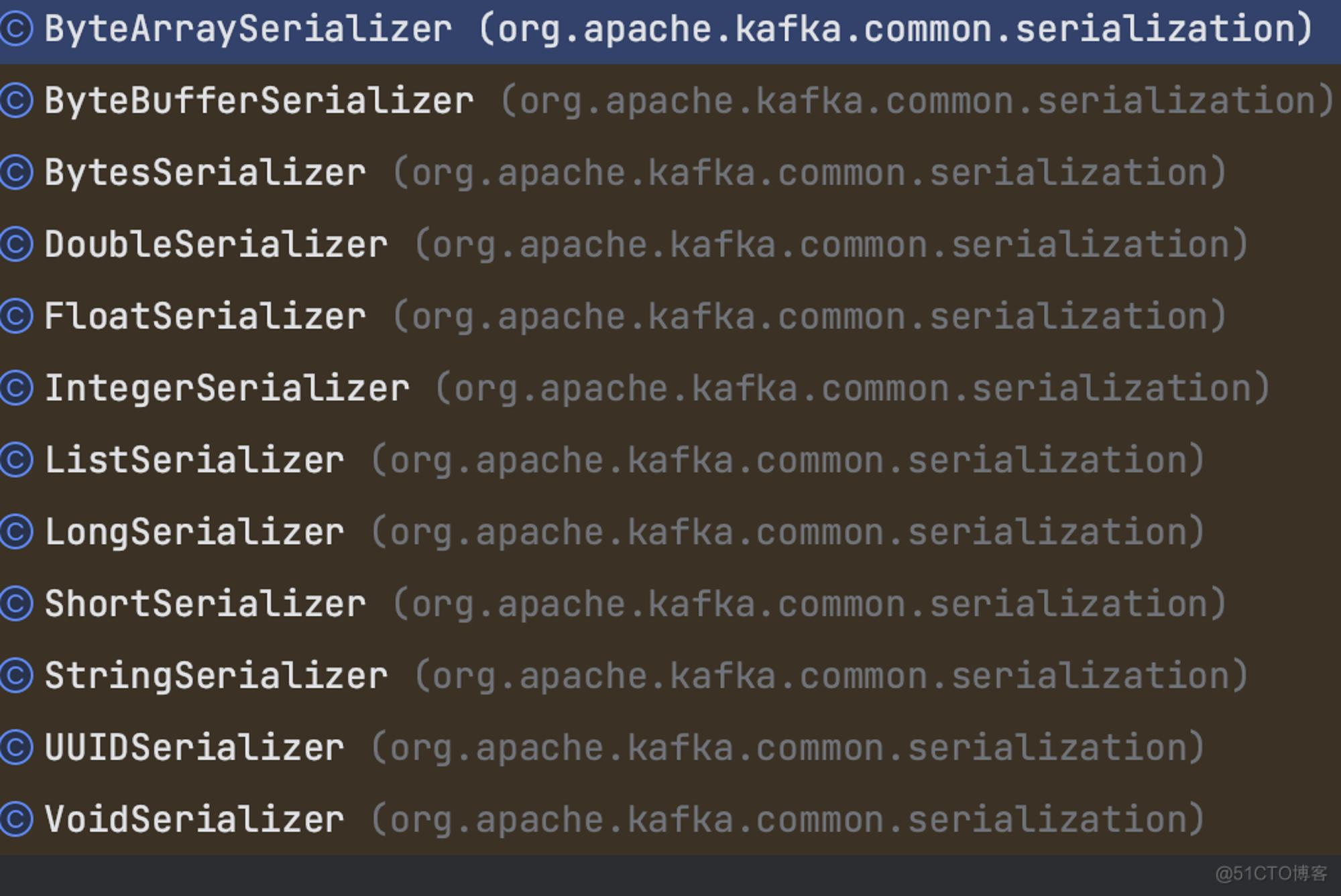Choose the ByteBufferSerializer entry

tap(670, 101)
